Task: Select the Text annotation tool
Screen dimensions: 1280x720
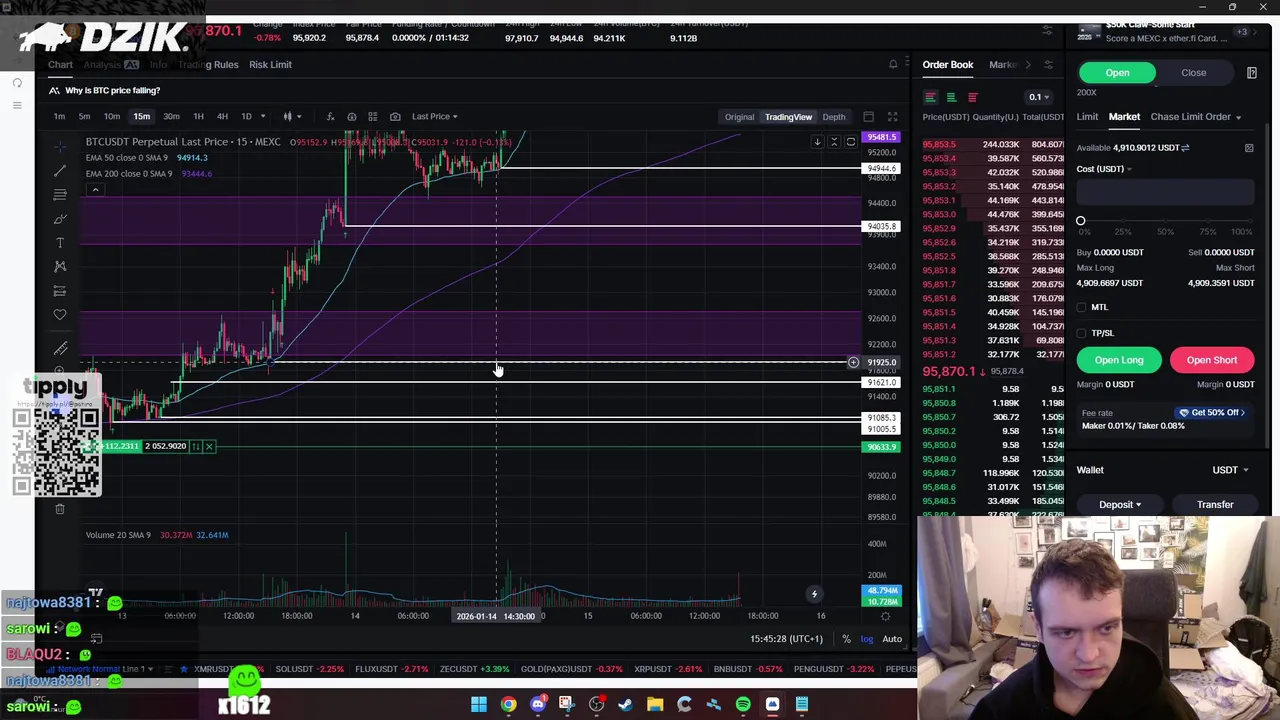Action: point(60,243)
